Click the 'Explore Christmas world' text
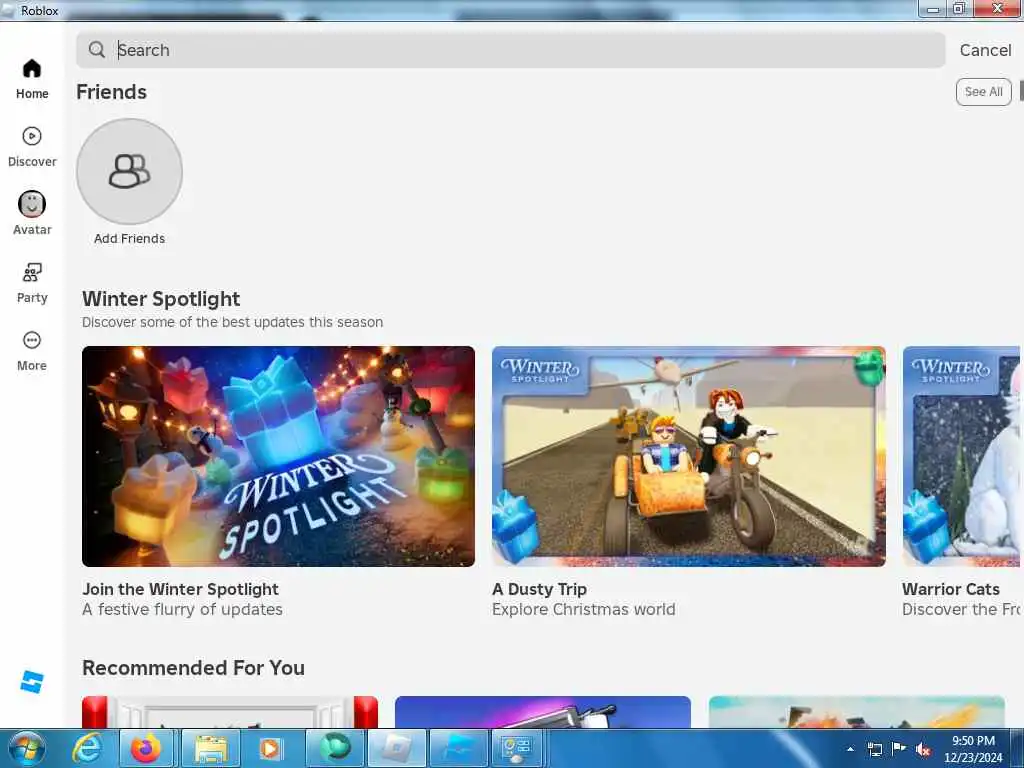Screen dimensions: 1024x768 coord(583,609)
